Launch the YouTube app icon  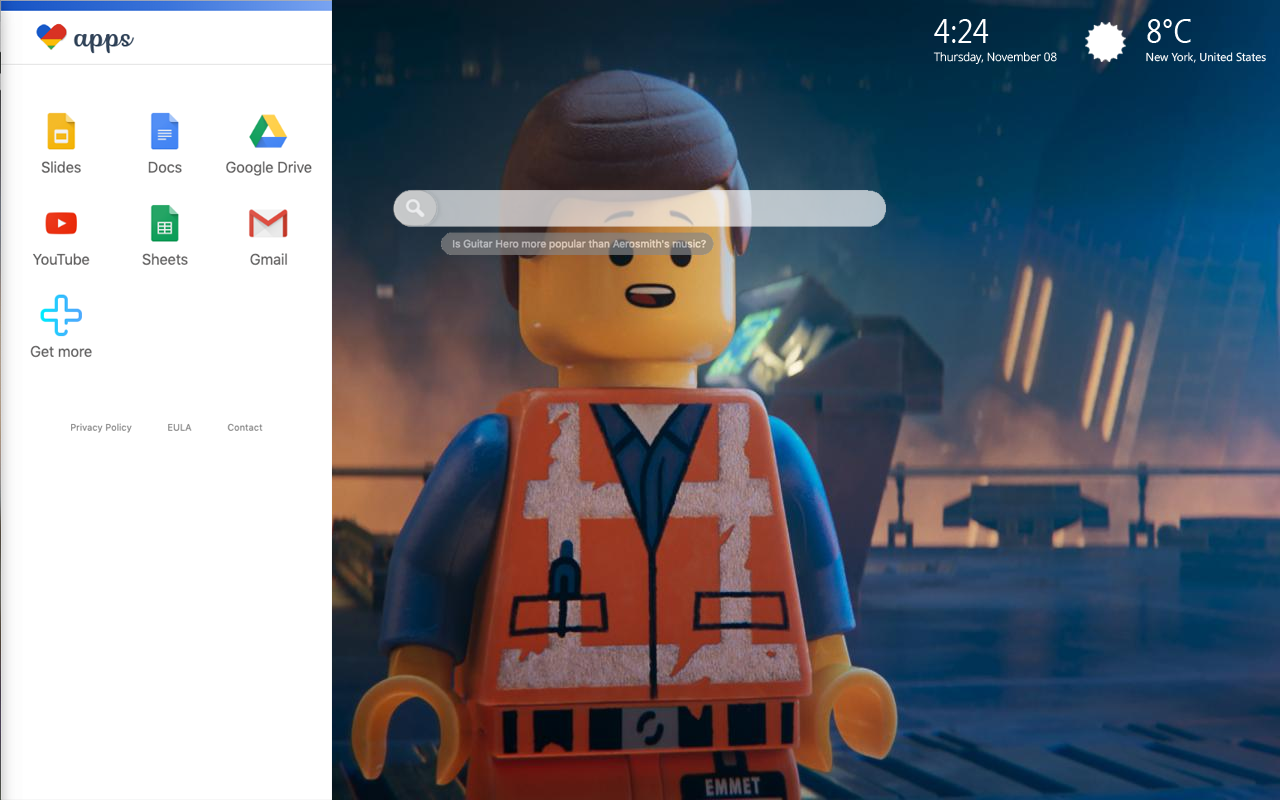[x=61, y=223]
